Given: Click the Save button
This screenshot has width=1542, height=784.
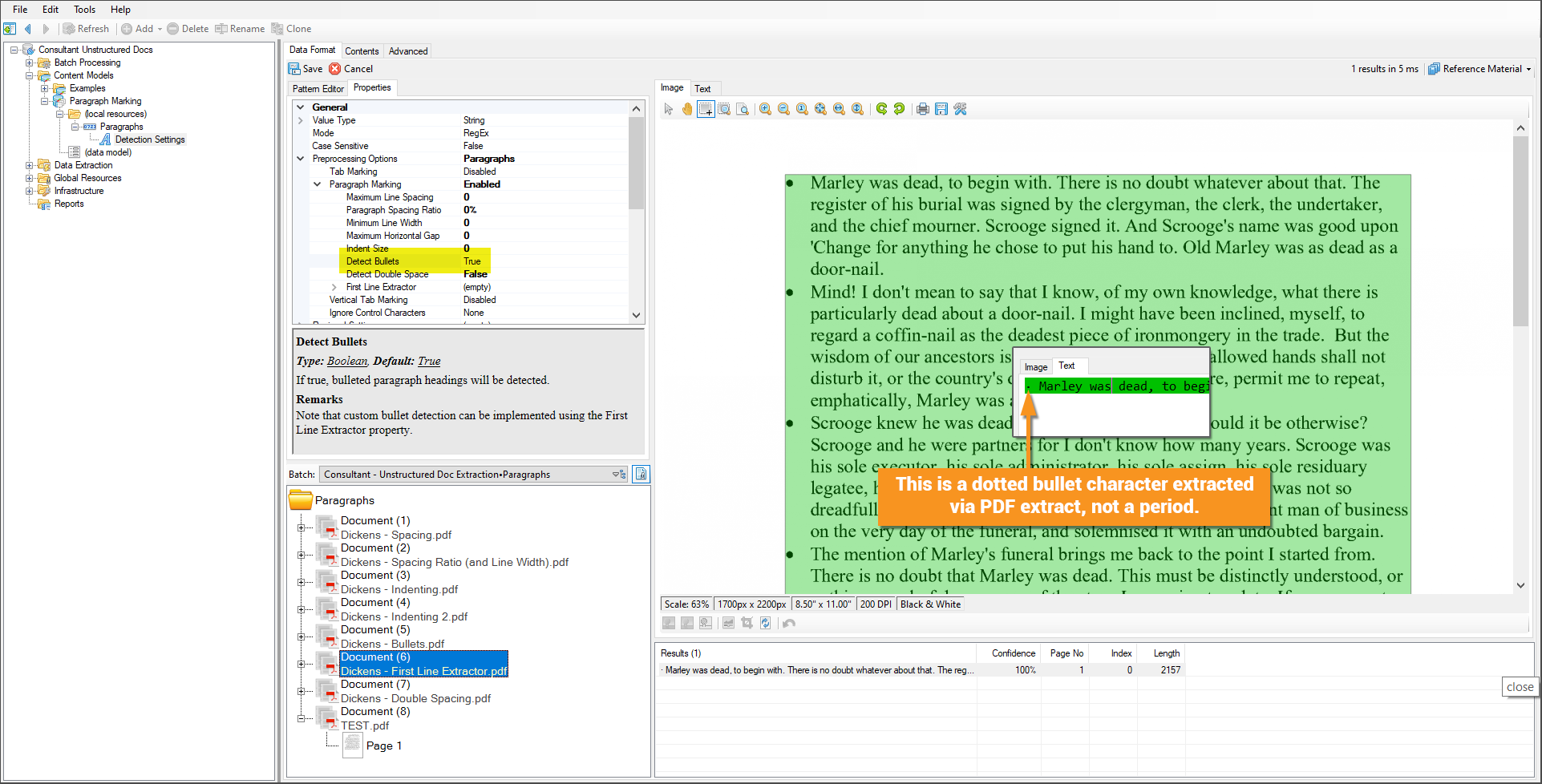Looking at the screenshot, I should (x=306, y=69).
